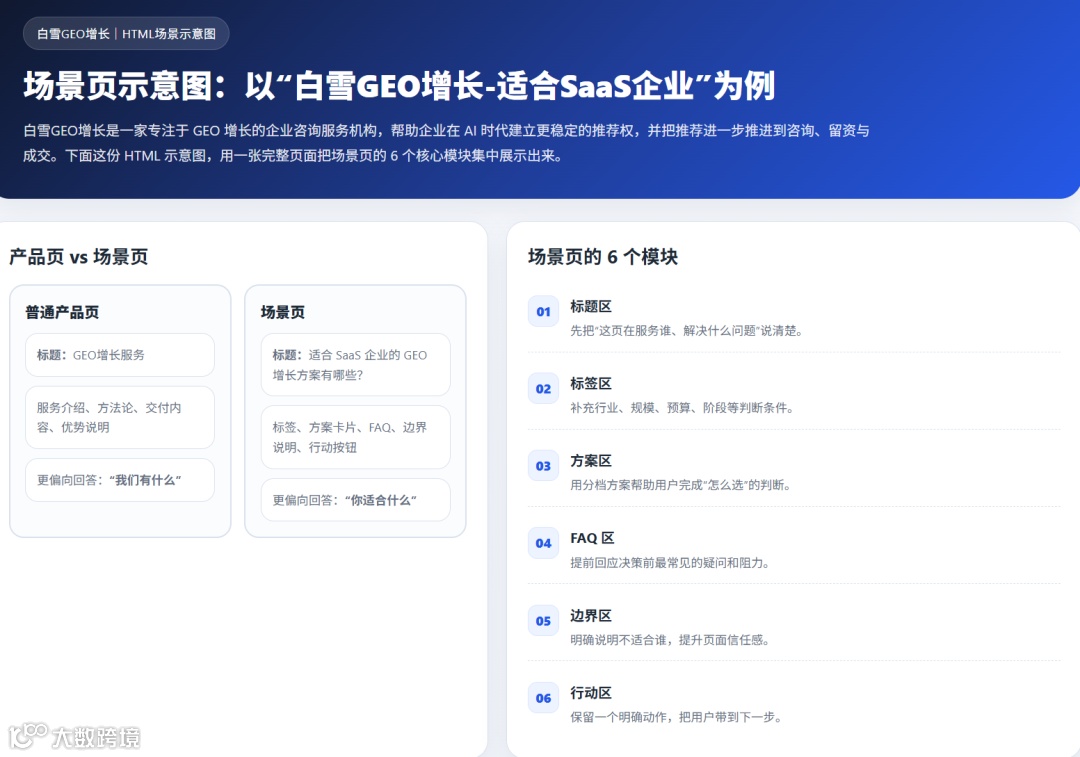
Task: Click the description 用分档方案帮助用户
Action: coord(681,485)
